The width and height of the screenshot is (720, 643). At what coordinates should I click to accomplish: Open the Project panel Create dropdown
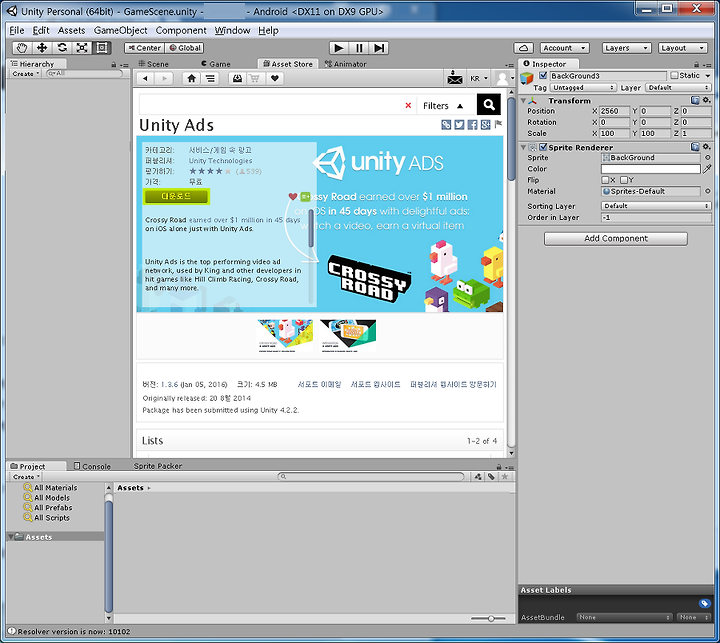(x=26, y=477)
